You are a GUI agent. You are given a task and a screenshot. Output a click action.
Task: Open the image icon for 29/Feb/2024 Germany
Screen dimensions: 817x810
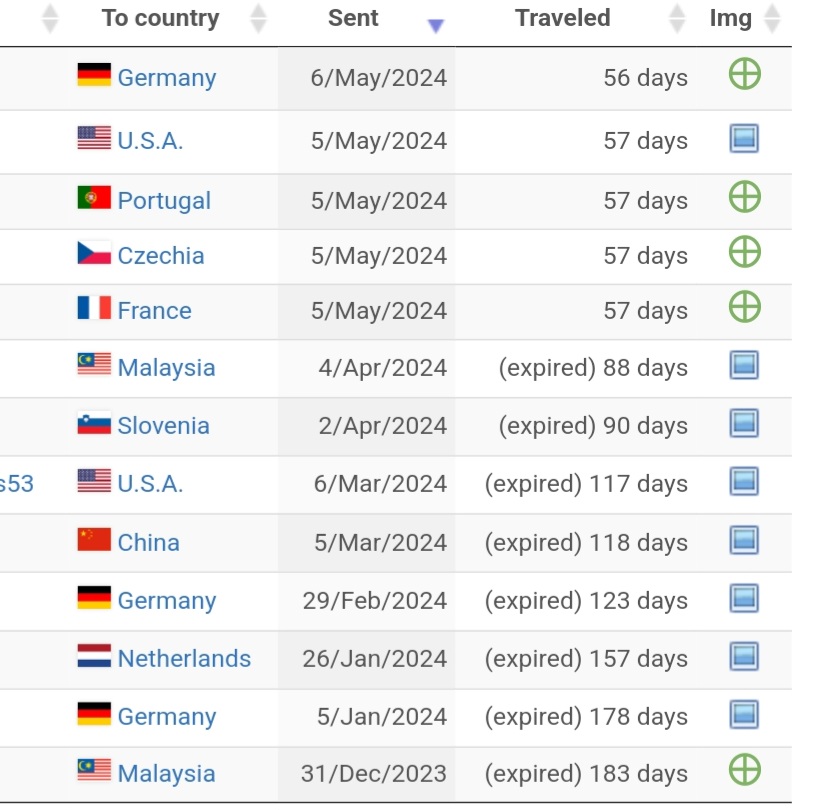coord(744,598)
